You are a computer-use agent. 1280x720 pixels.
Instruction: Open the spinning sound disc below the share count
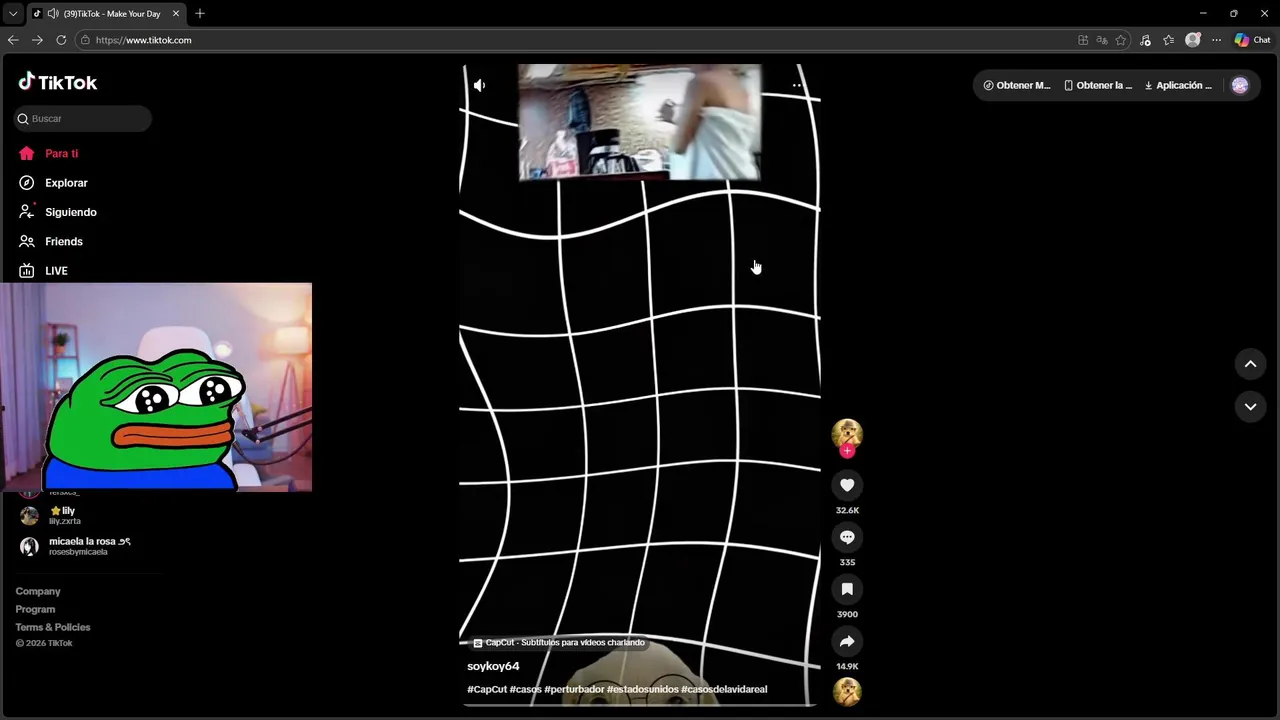847,691
